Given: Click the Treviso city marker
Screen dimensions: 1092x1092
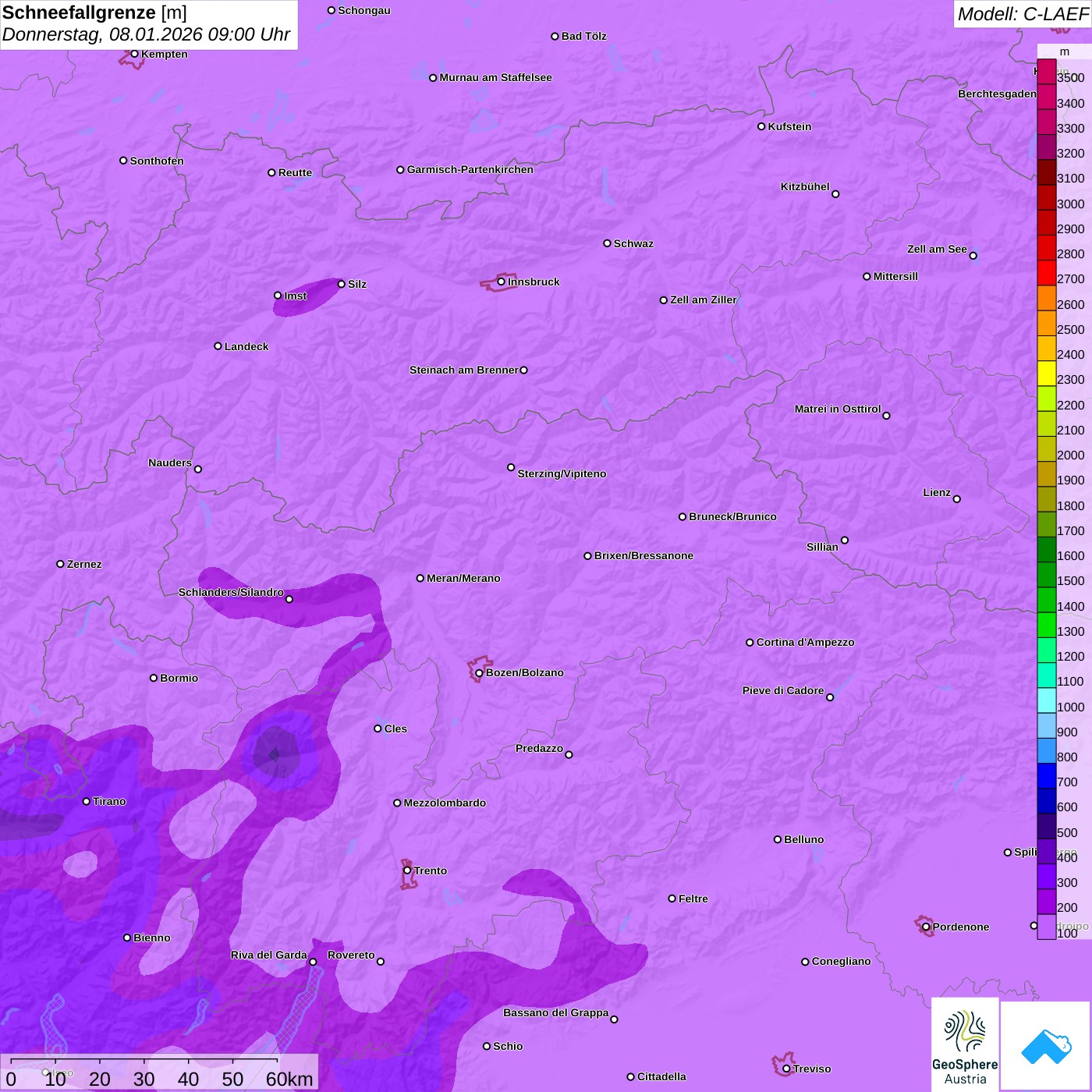Looking at the screenshot, I should (786, 1069).
